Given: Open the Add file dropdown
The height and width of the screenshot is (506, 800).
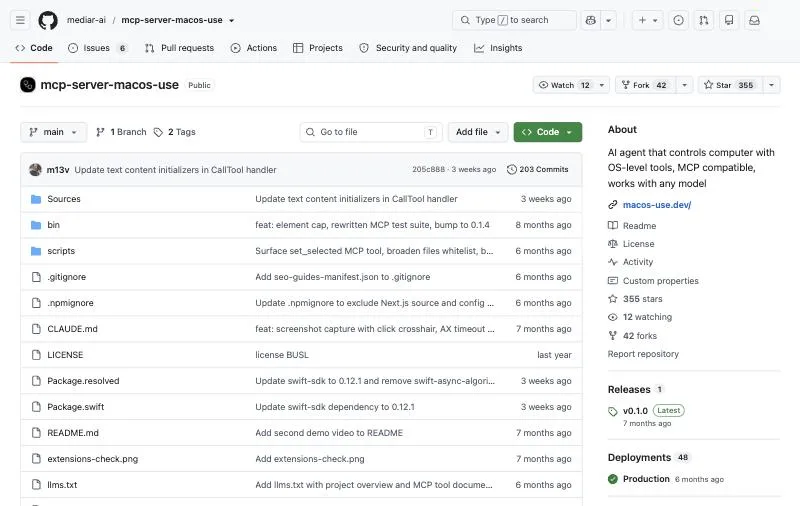Looking at the screenshot, I should pos(478,132).
